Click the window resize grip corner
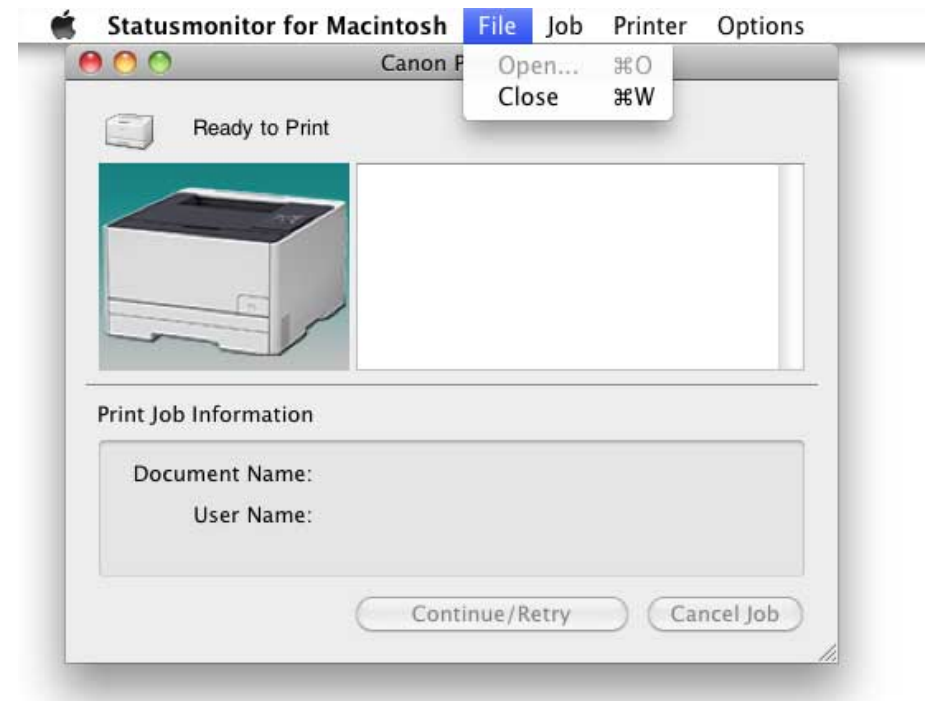933x701 pixels. pyautogui.click(x=828, y=653)
